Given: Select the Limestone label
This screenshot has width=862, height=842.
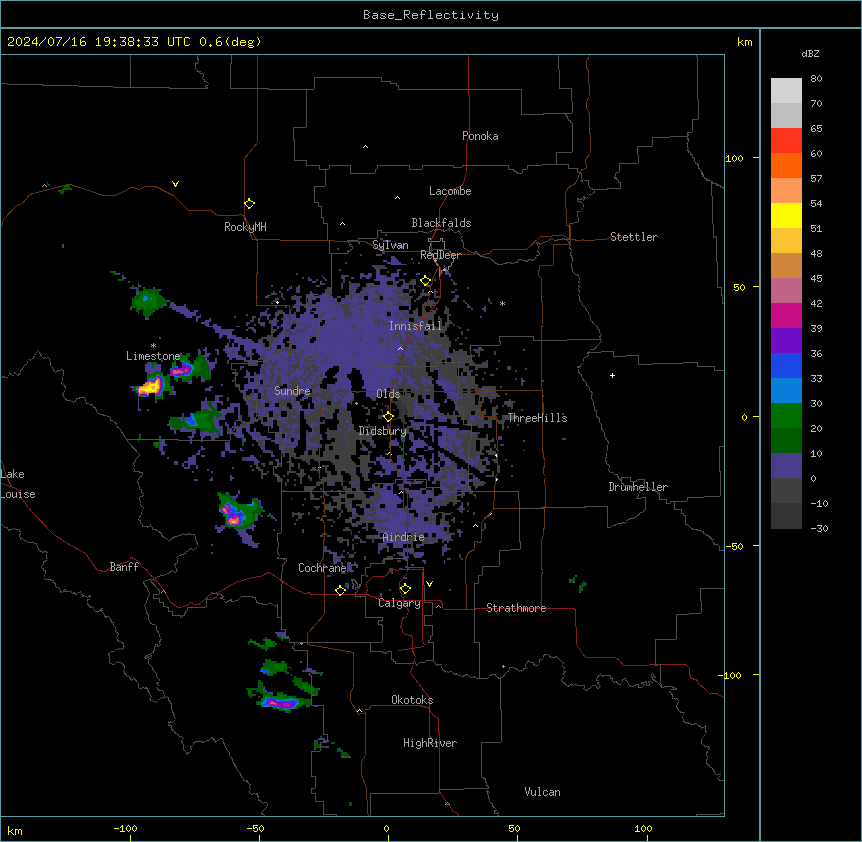Looking at the screenshot, I should [153, 356].
